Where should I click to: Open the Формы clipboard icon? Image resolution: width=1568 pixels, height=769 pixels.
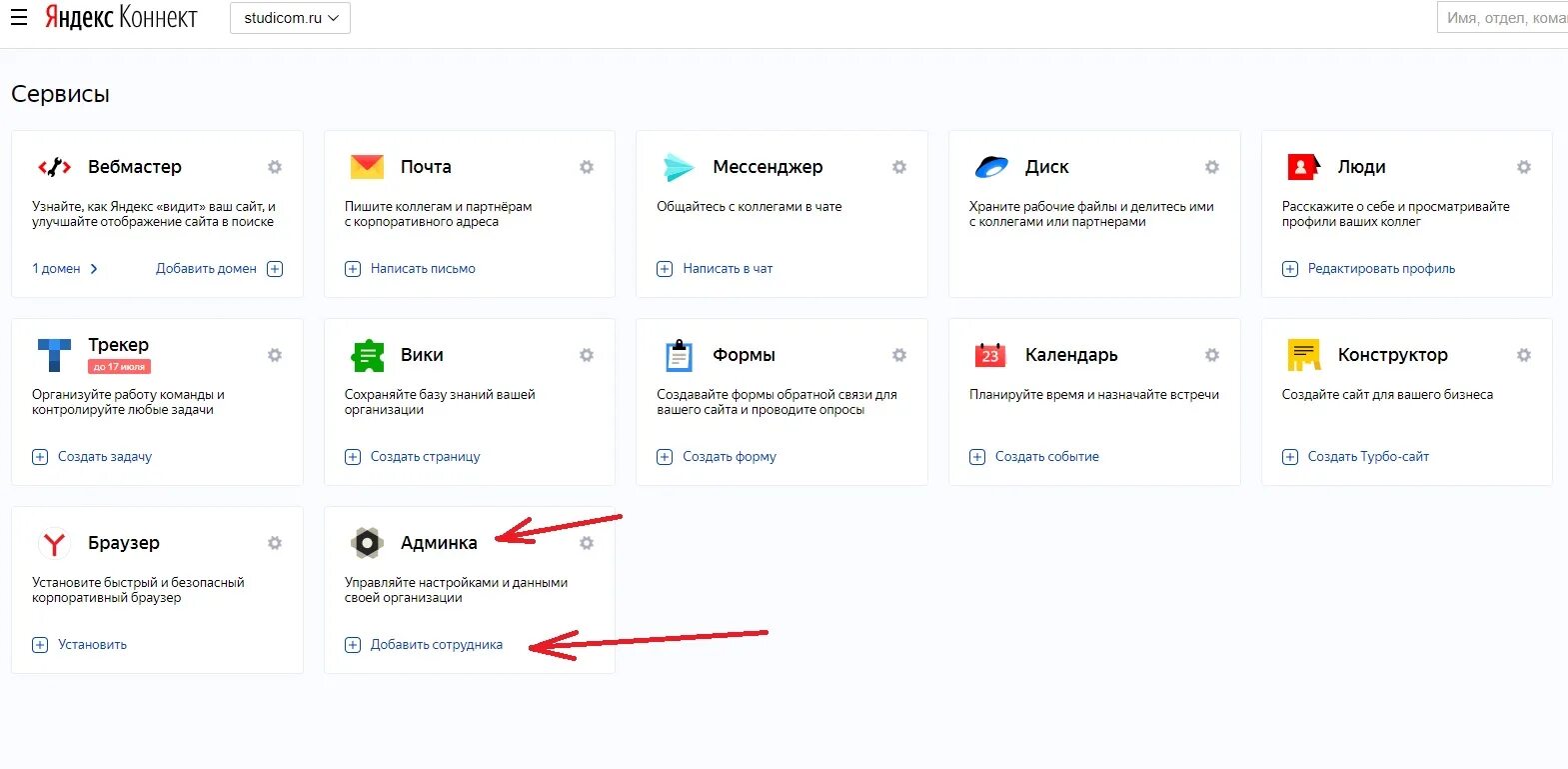(679, 355)
